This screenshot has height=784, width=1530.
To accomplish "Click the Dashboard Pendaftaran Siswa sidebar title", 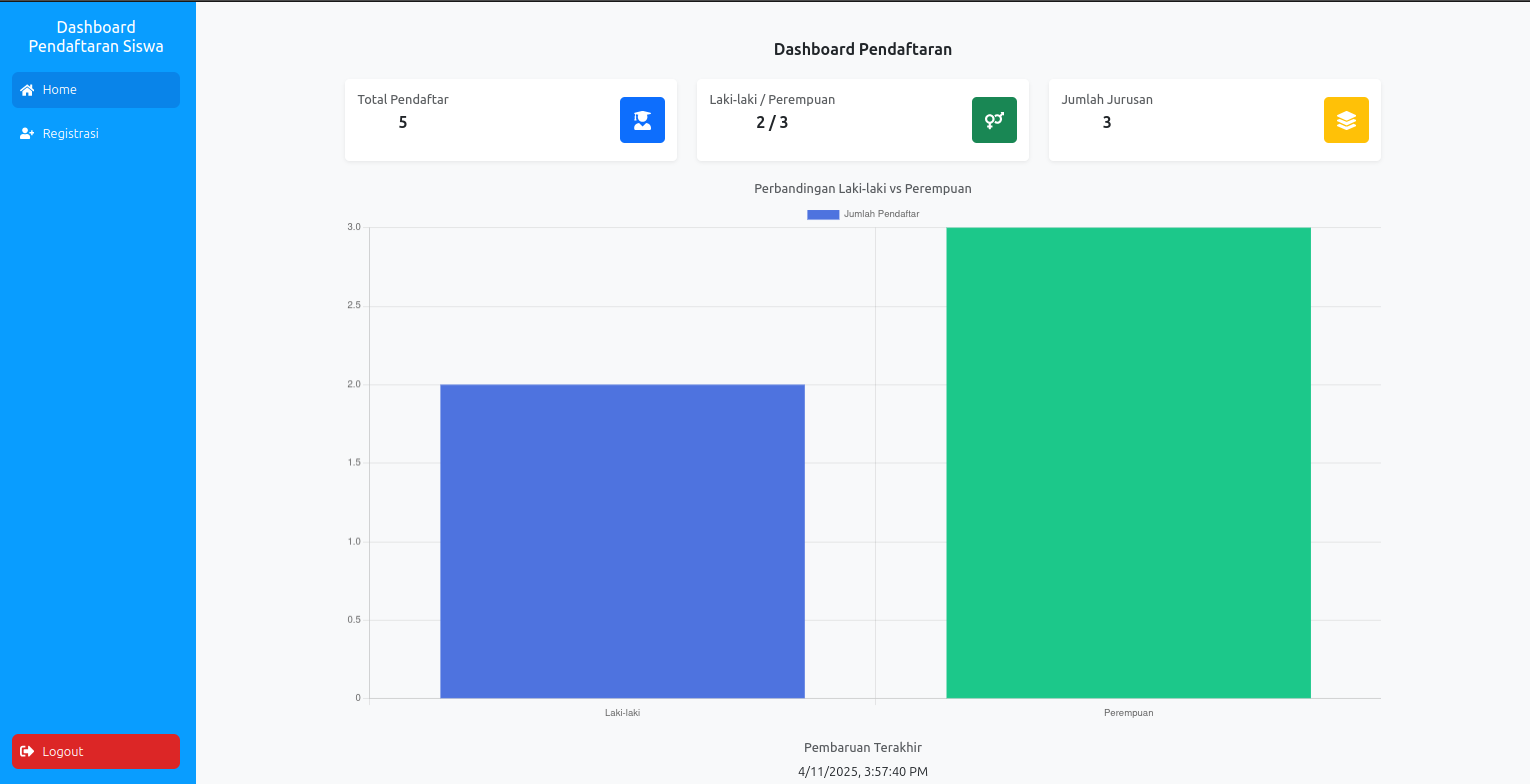I will [x=96, y=37].
